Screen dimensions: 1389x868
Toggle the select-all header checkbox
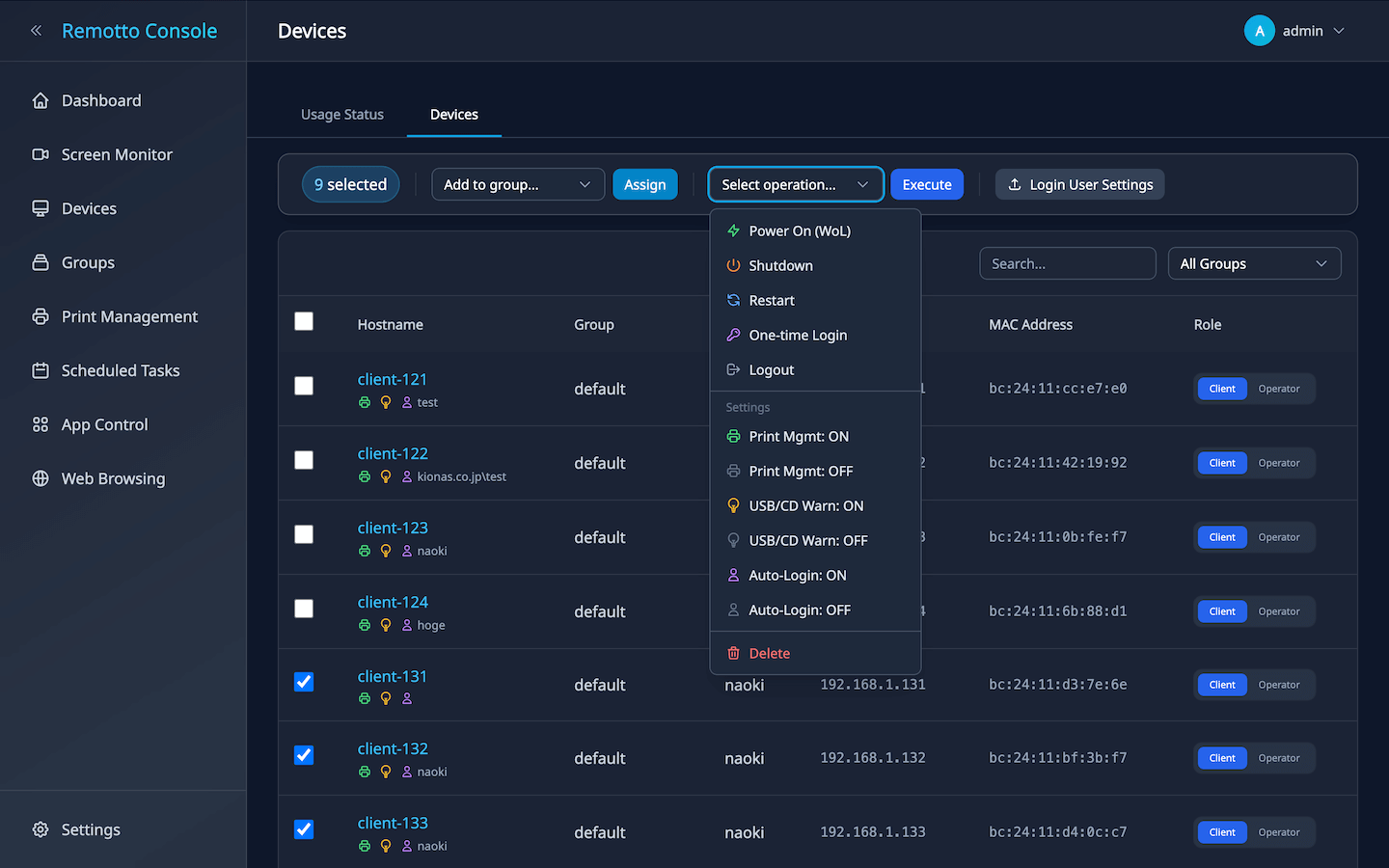pyautogui.click(x=304, y=321)
